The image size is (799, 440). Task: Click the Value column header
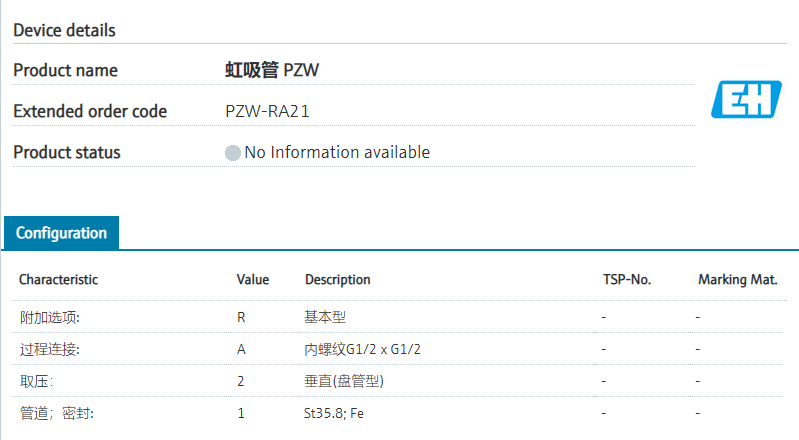click(x=253, y=280)
